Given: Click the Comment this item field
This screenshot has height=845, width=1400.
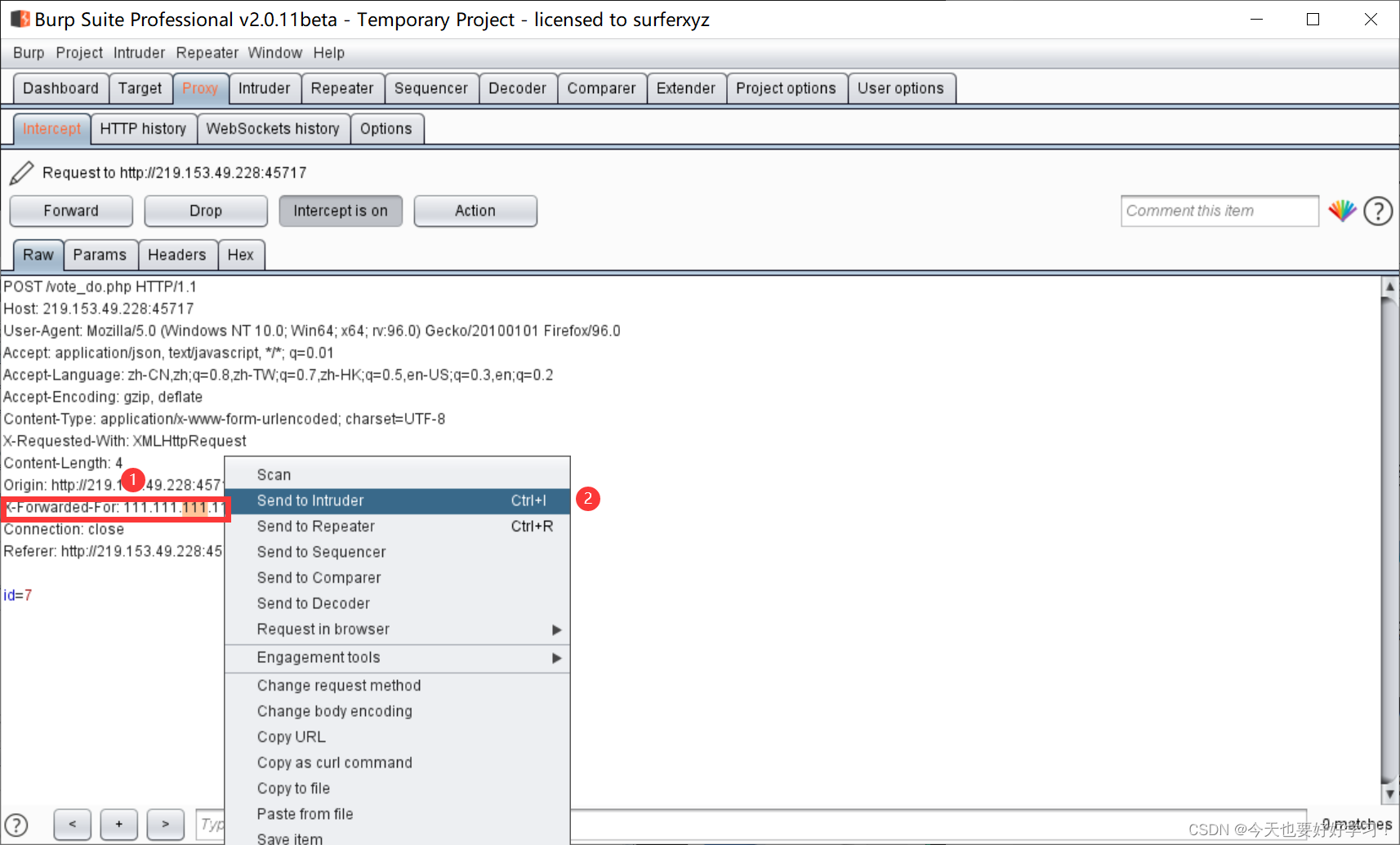Looking at the screenshot, I should pyautogui.click(x=1219, y=211).
